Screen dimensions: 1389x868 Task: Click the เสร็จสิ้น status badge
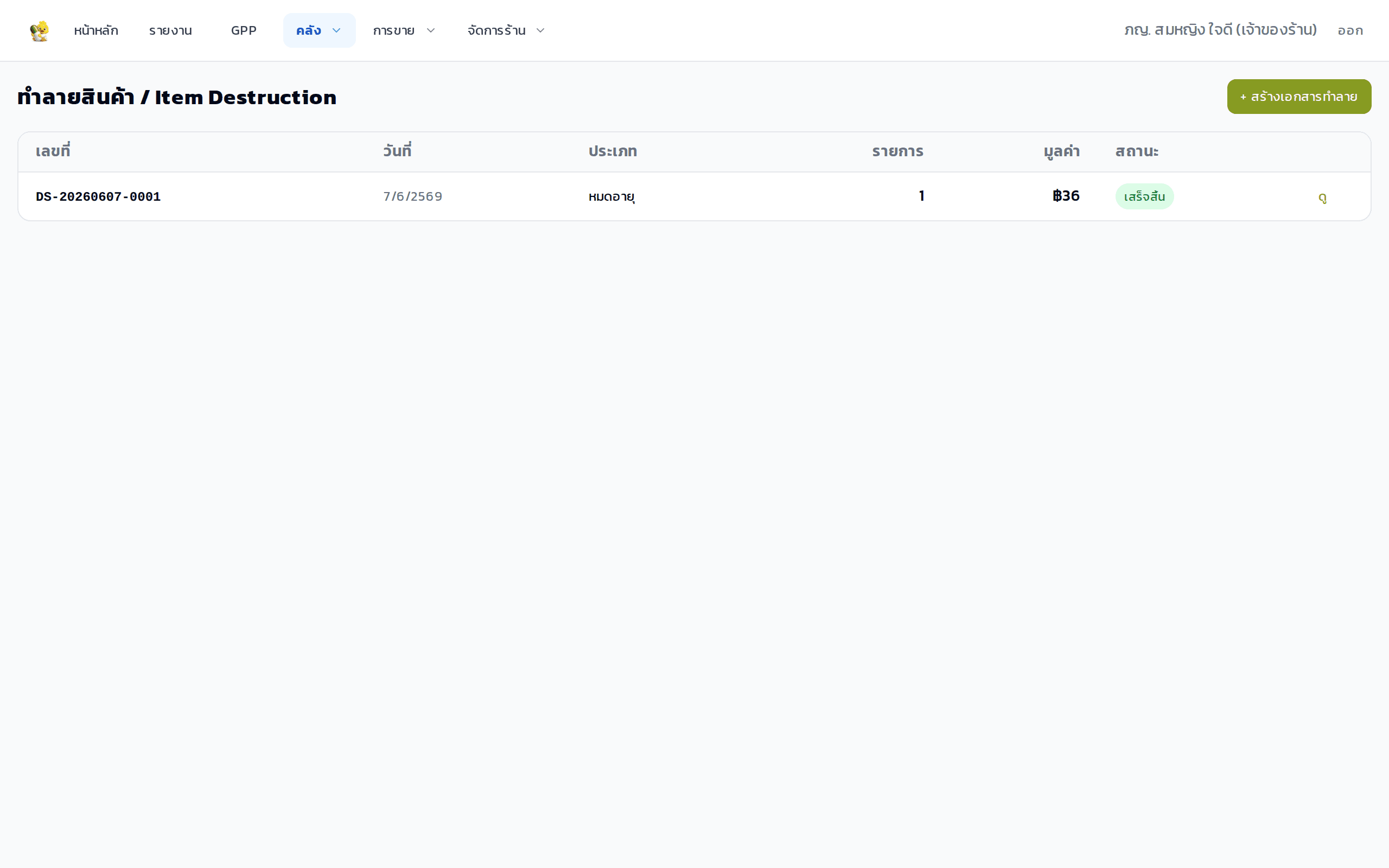tap(1144, 196)
